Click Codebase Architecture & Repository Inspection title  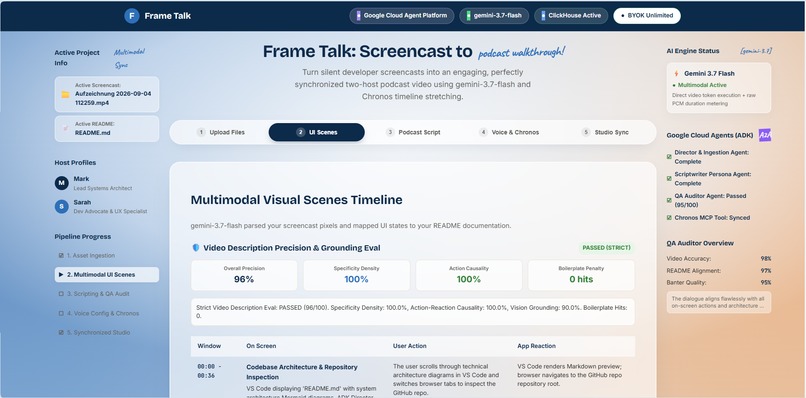(x=302, y=372)
